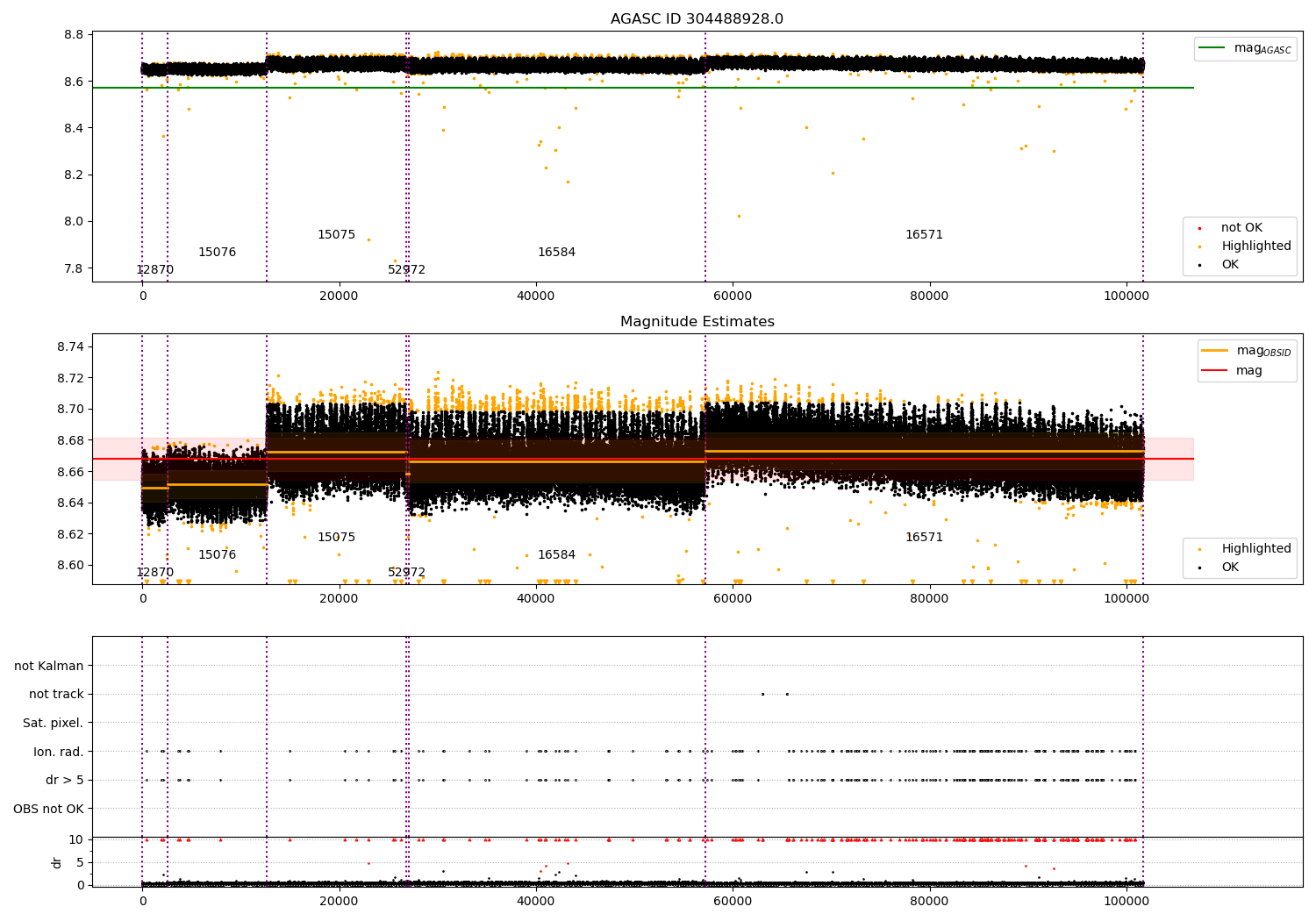
Task: Click the 60000 x-tick under Magnitude Estimates plot
Action: [733, 598]
